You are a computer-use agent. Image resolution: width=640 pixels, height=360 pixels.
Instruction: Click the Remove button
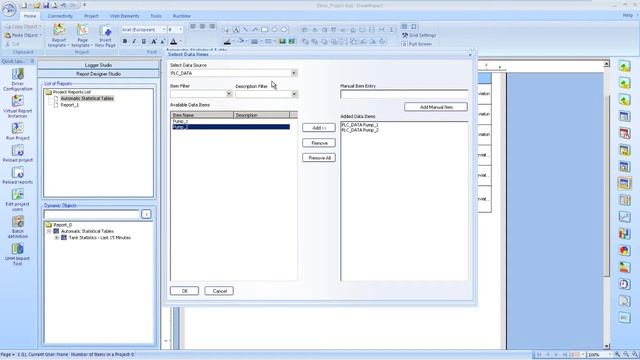point(319,143)
